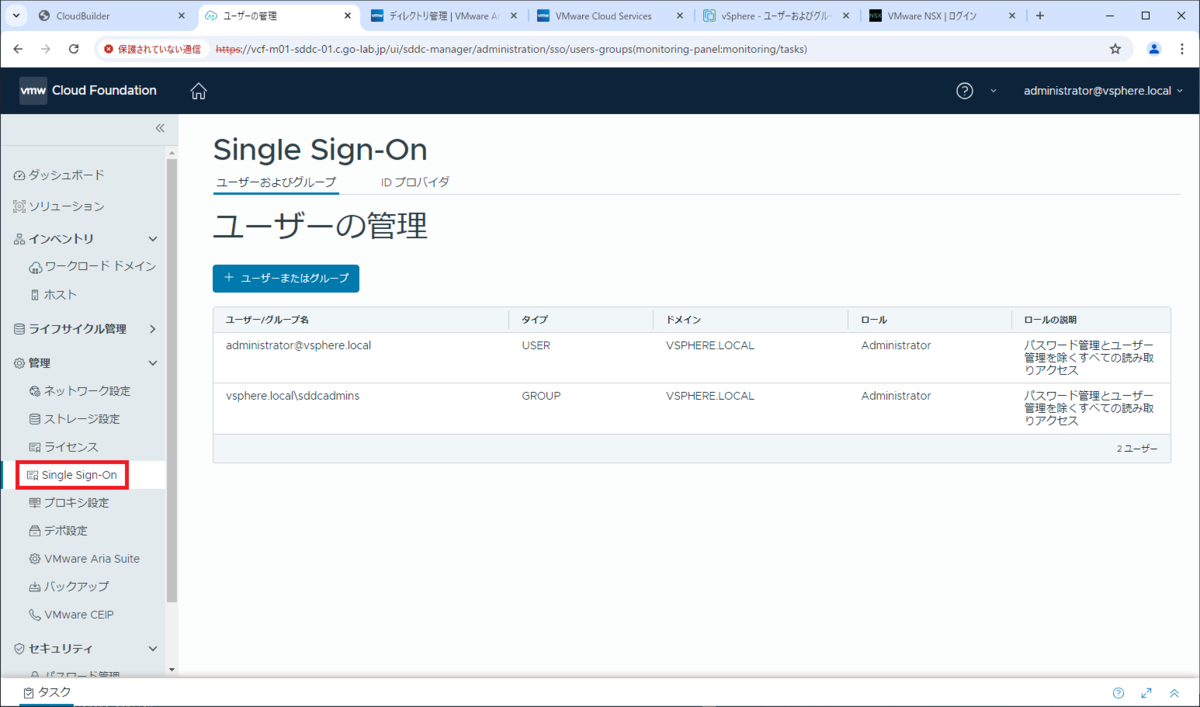Click タイプ column header
Screen dimensions: 1200x707
(535, 320)
